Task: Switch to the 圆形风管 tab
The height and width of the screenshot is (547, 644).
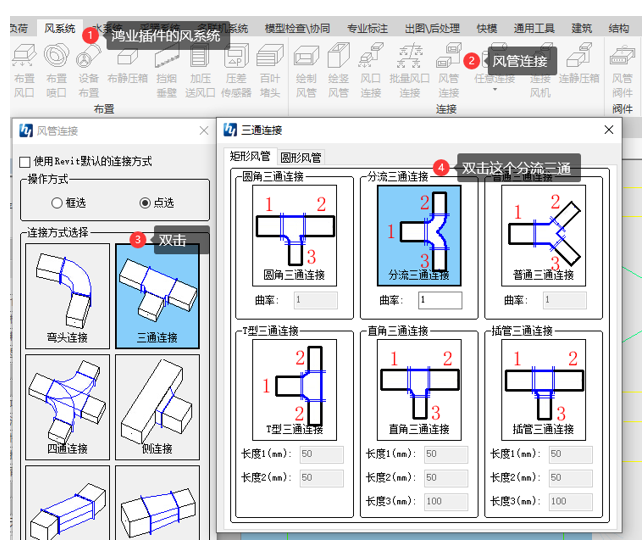Action: coord(301,157)
